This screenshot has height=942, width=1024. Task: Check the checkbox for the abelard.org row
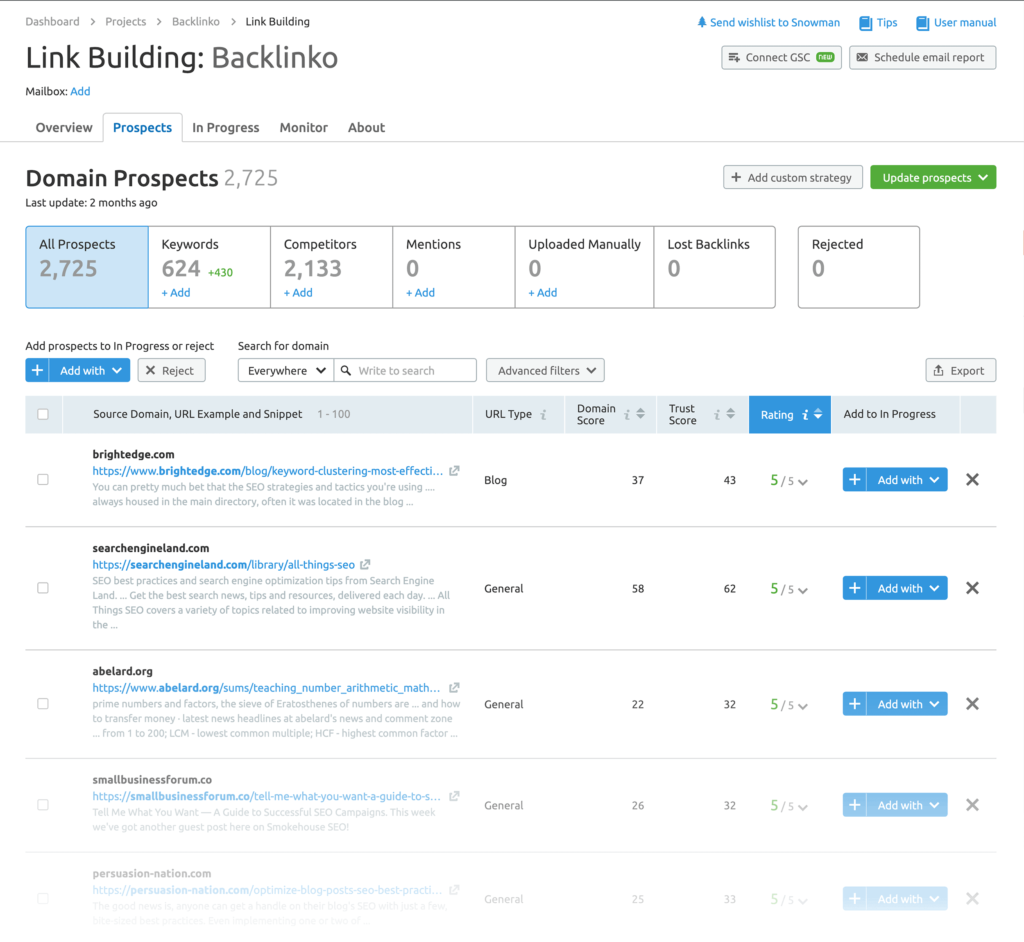pos(42,703)
